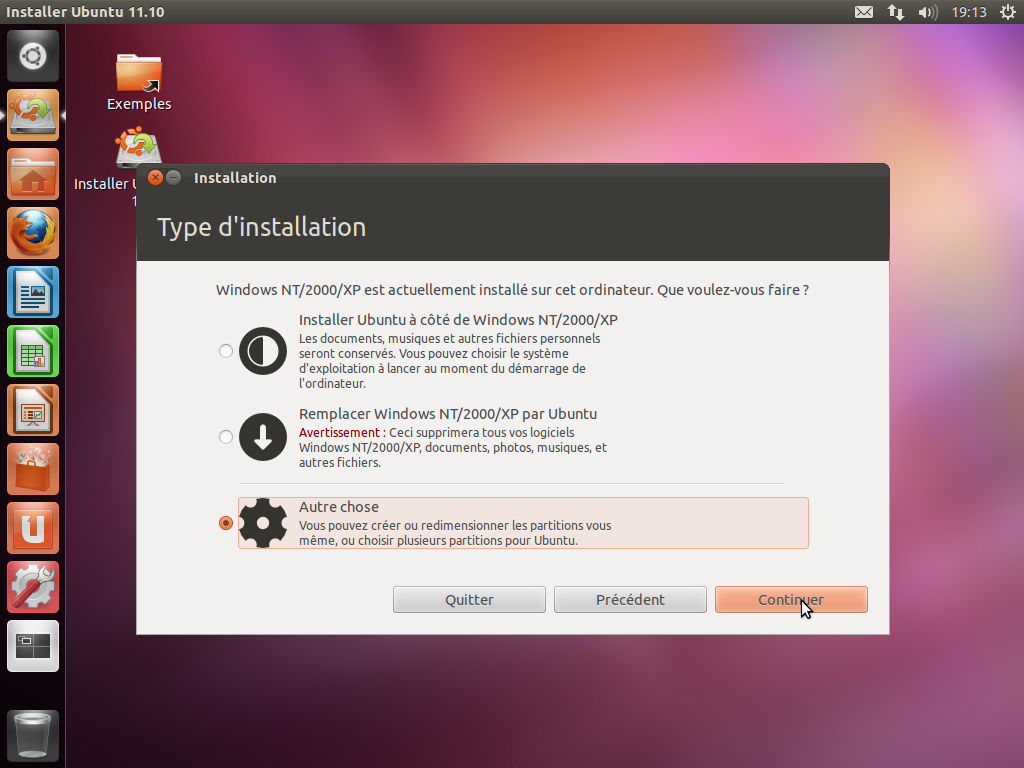Screen dimensions: 1024x768
Task: Open Ubuntu Software Center
Action: (33, 469)
